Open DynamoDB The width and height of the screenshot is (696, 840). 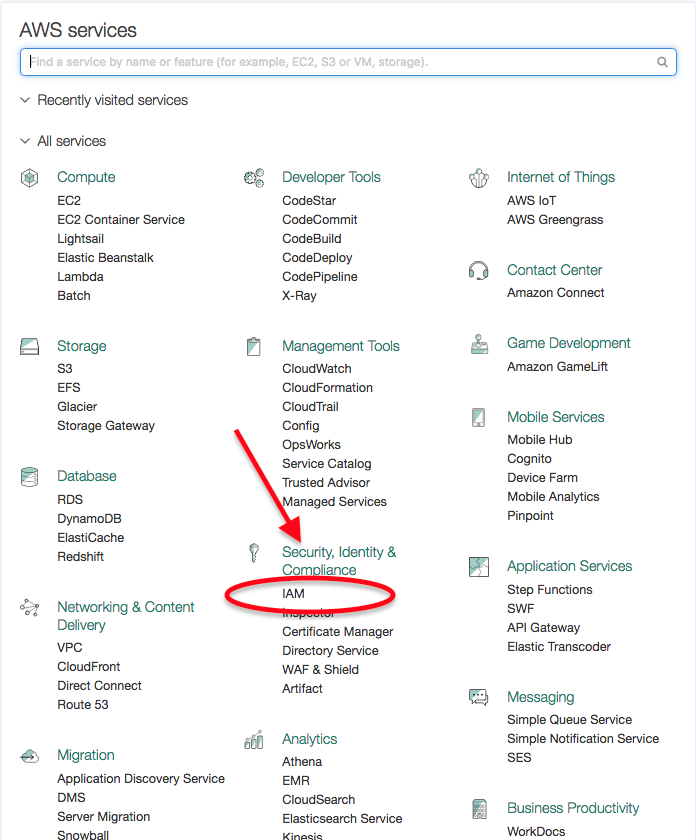point(89,519)
